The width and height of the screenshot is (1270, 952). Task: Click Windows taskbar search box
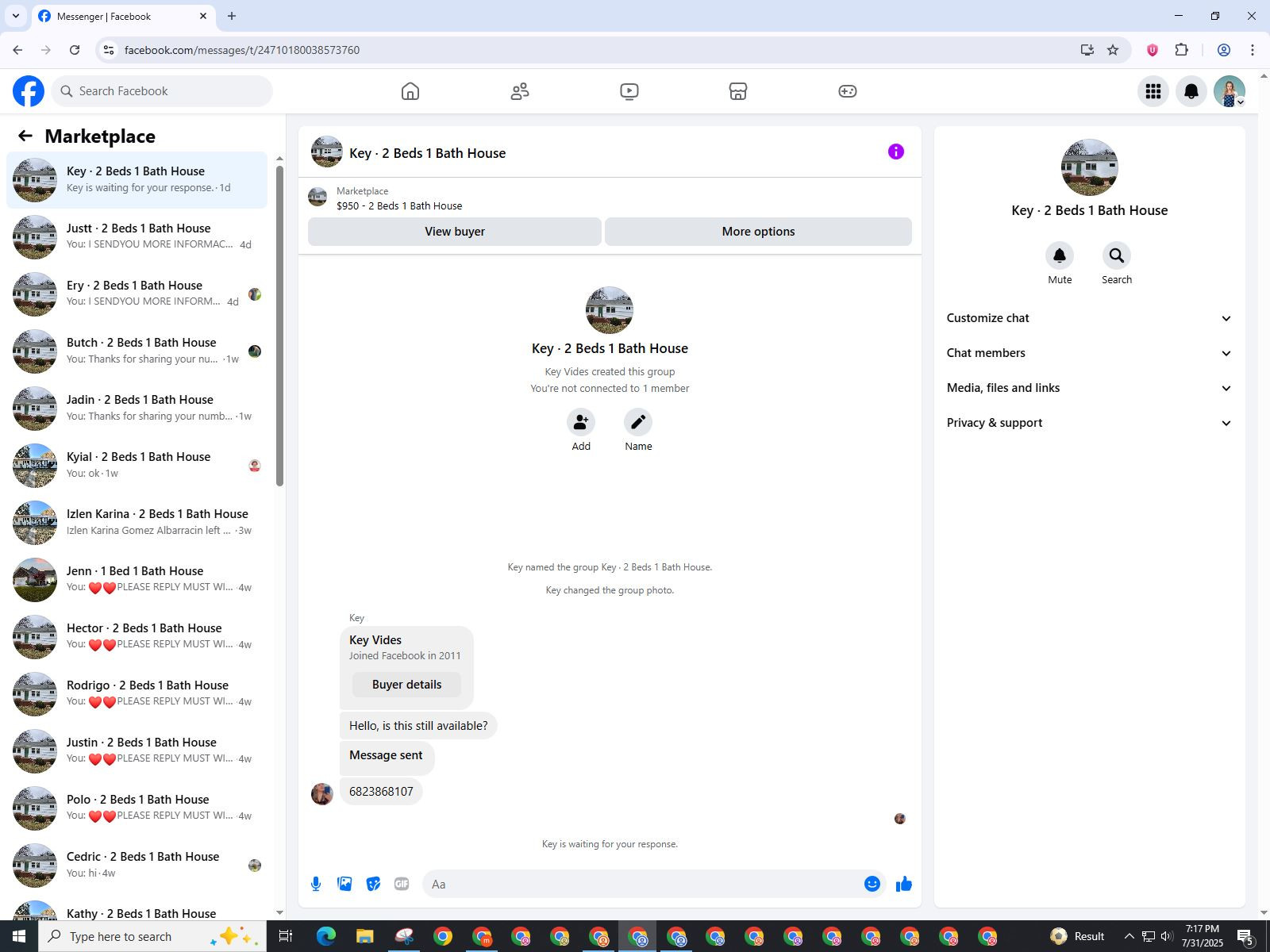point(152,936)
